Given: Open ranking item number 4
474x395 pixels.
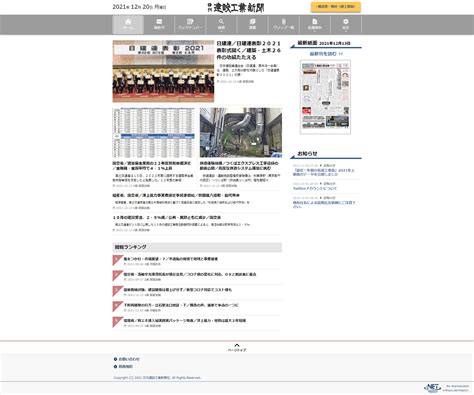Looking at the screenshot, I should coord(181,305).
